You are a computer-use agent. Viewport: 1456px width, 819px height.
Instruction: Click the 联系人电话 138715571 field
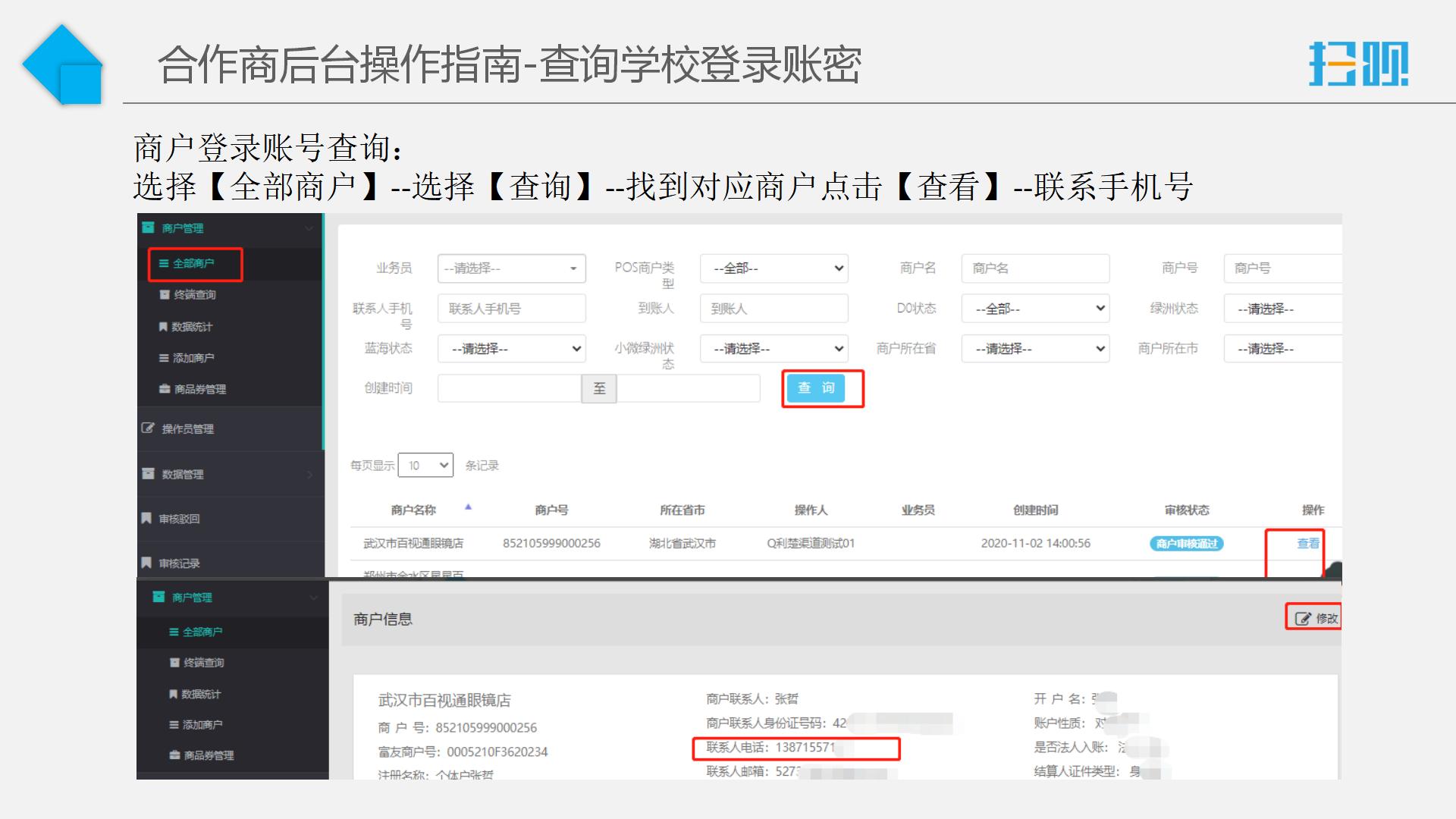796,748
